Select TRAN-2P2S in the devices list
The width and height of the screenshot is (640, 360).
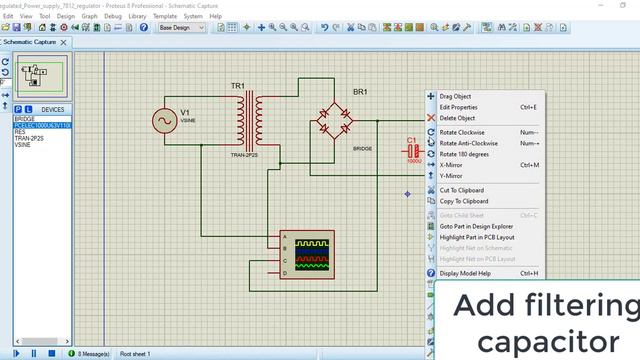coord(42,138)
